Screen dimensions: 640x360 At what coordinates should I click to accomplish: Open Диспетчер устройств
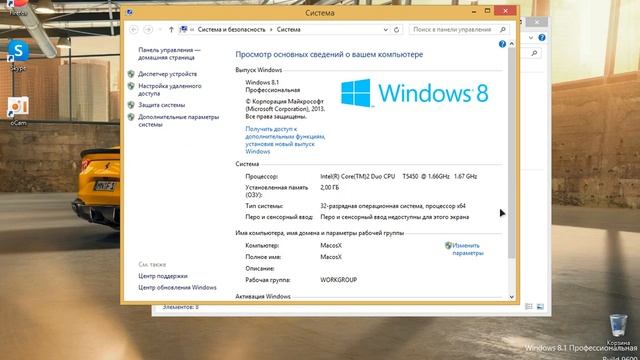pyautogui.click(x=167, y=74)
